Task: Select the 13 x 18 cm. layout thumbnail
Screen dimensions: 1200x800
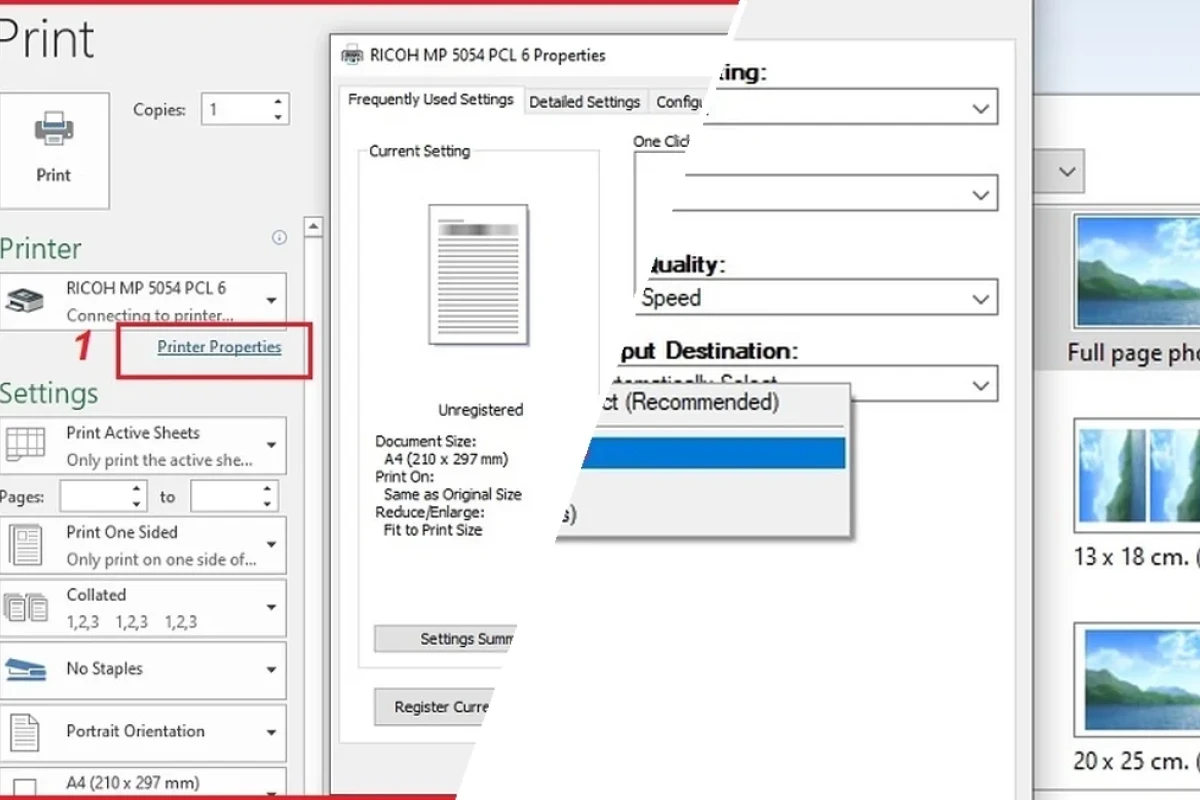Action: tap(1137, 475)
